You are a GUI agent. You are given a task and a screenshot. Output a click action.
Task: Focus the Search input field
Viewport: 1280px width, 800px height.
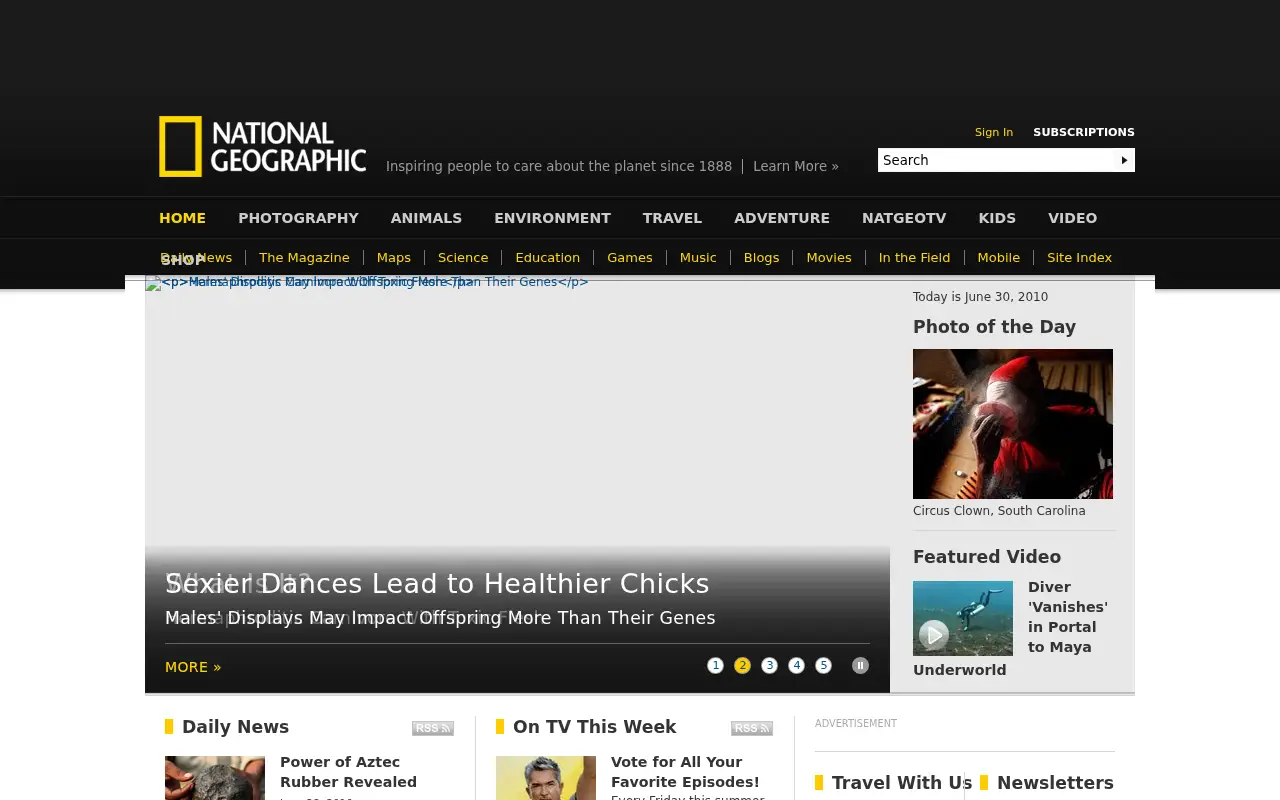point(997,160)
